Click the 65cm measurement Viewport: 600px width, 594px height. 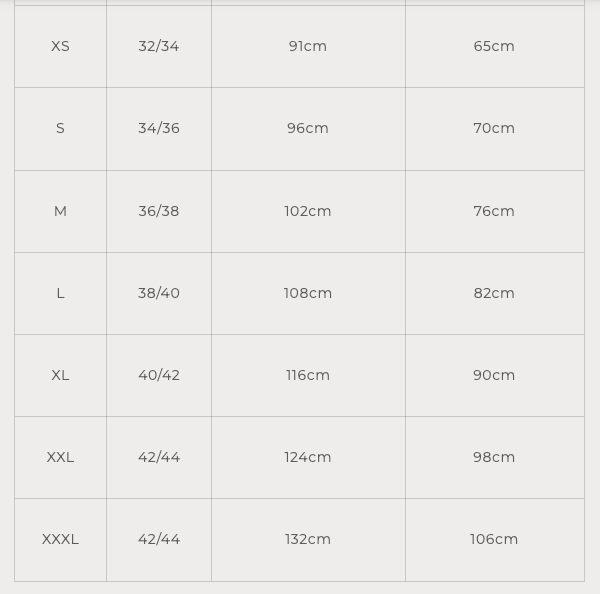(x=494, y=46)
